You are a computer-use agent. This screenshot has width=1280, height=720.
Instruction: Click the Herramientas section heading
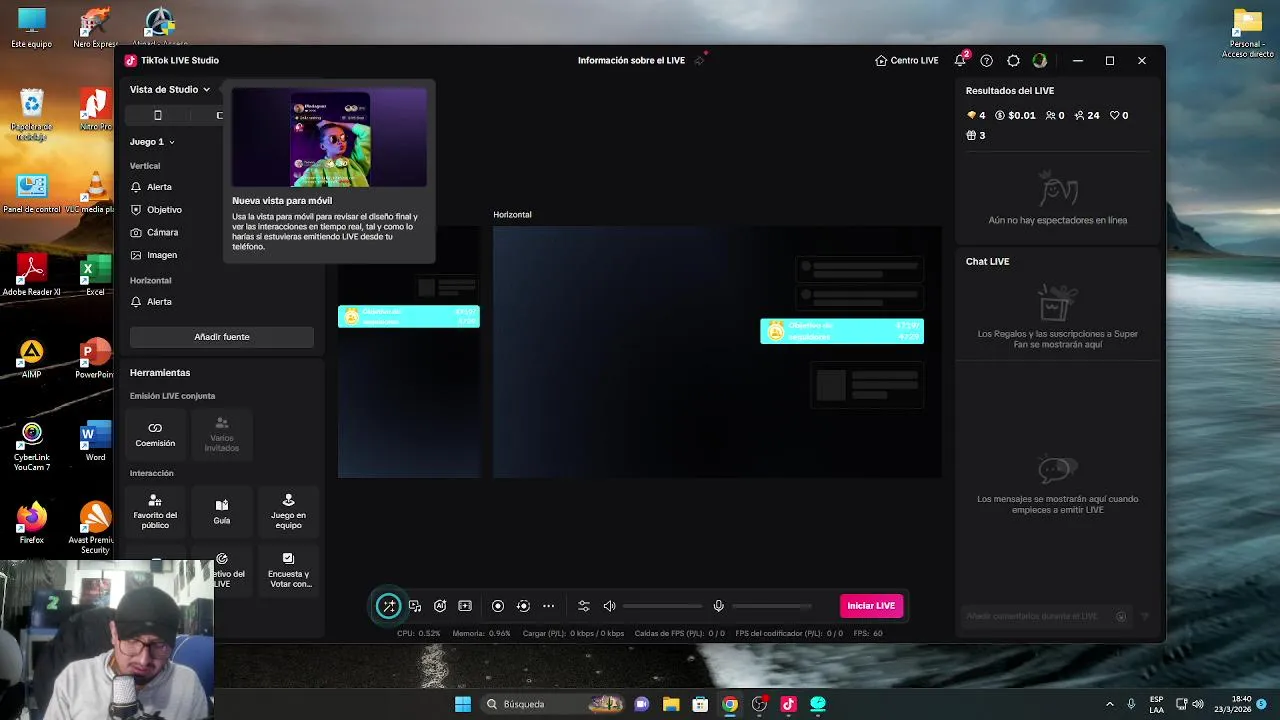pos(160,373)
